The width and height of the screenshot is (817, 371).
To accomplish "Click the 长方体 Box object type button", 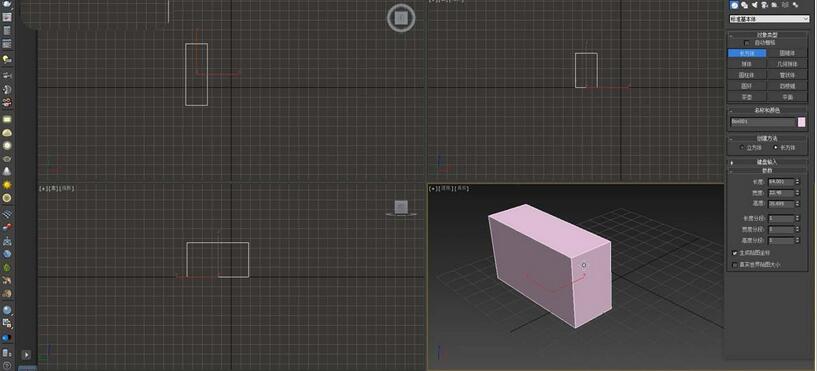I will point(747,53).
